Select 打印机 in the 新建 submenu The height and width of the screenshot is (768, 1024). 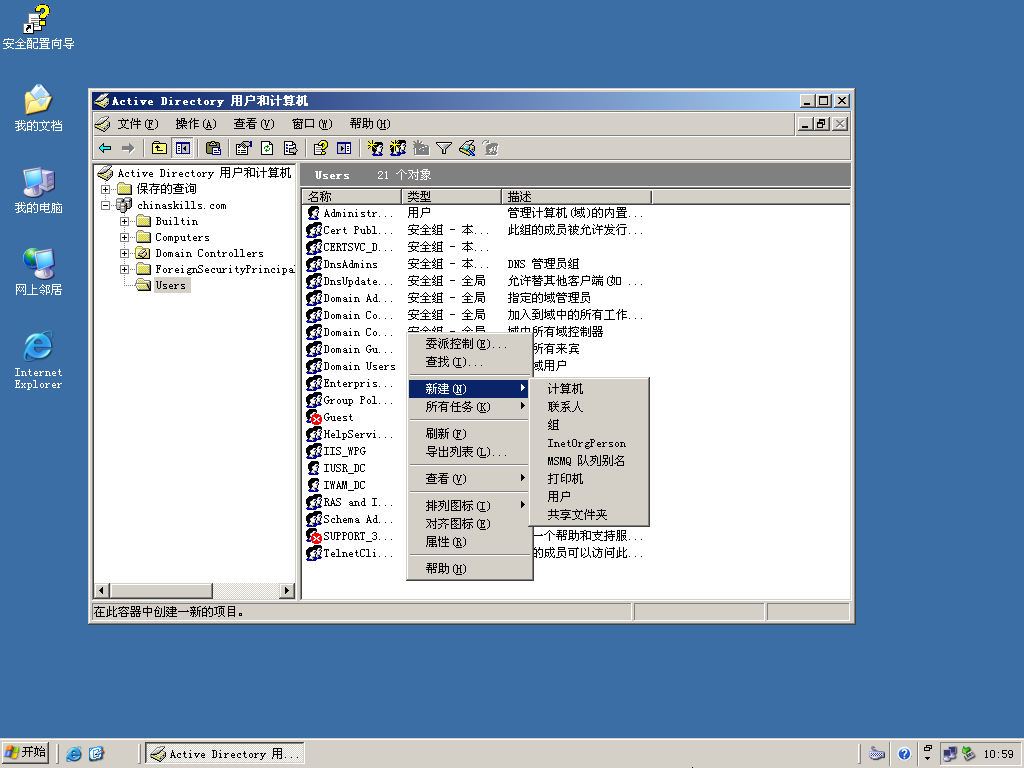tap(589, 479)
